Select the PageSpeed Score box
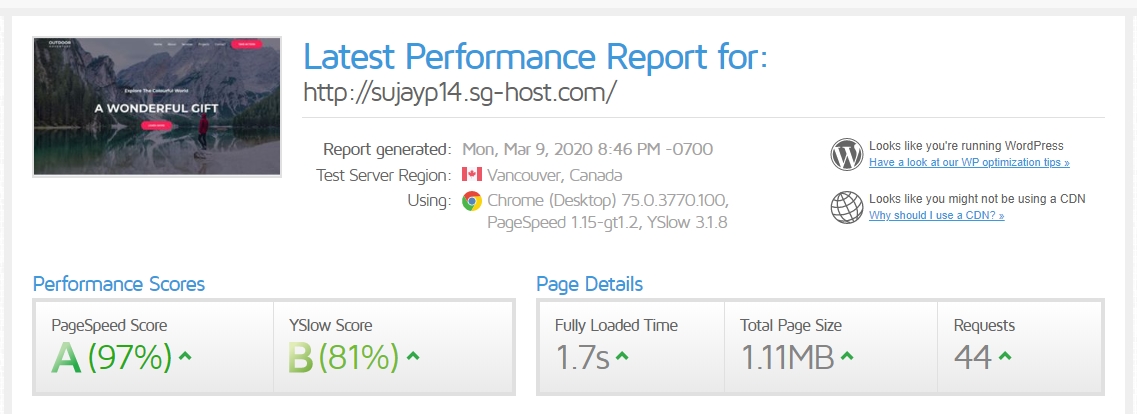Image resolution: width=1137 pixels, height=414 pixels. [154, 347]
